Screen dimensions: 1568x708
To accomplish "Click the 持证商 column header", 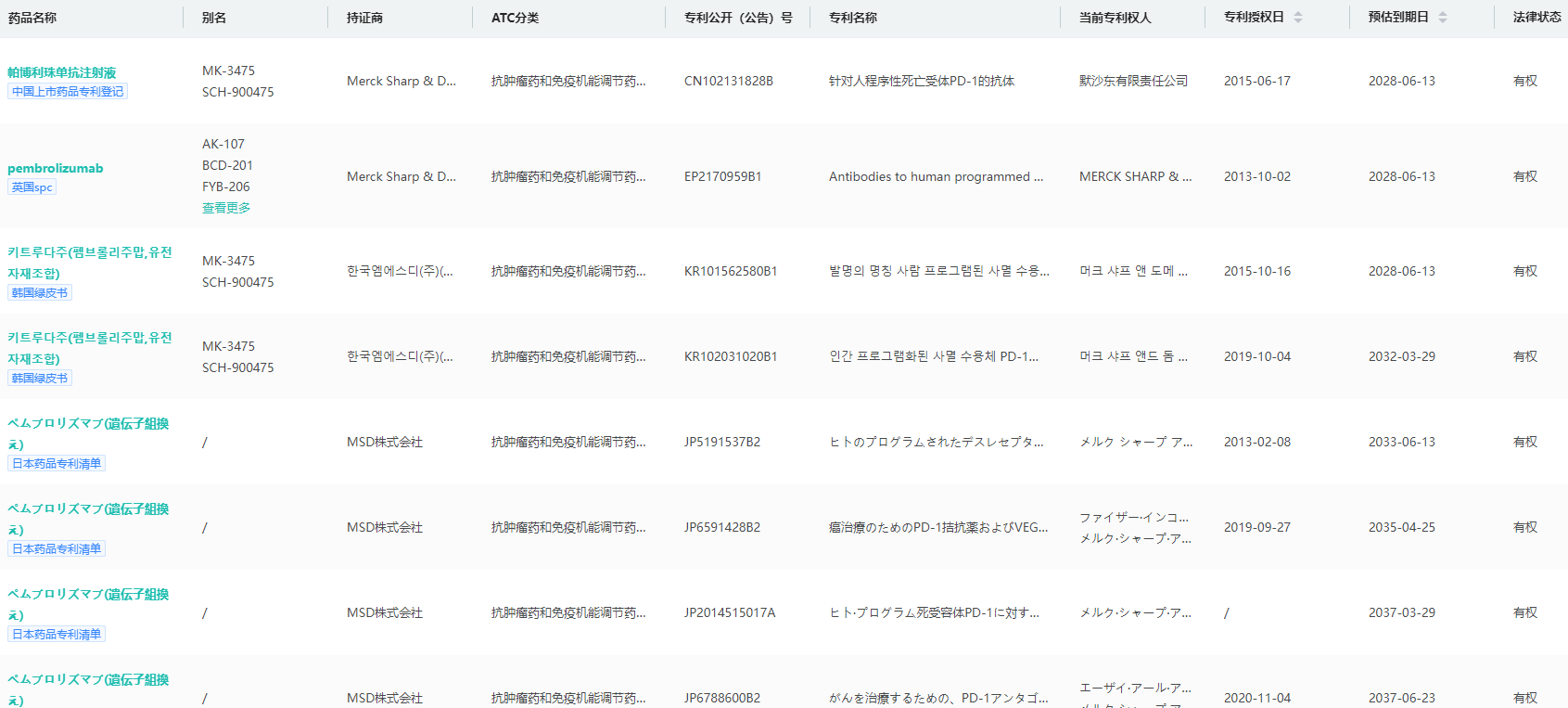I will [365, 18].
